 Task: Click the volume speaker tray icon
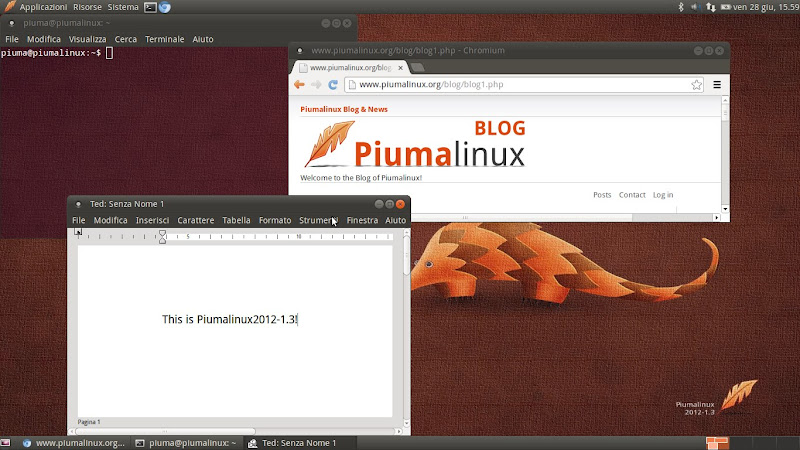click(x=695, y=7)
